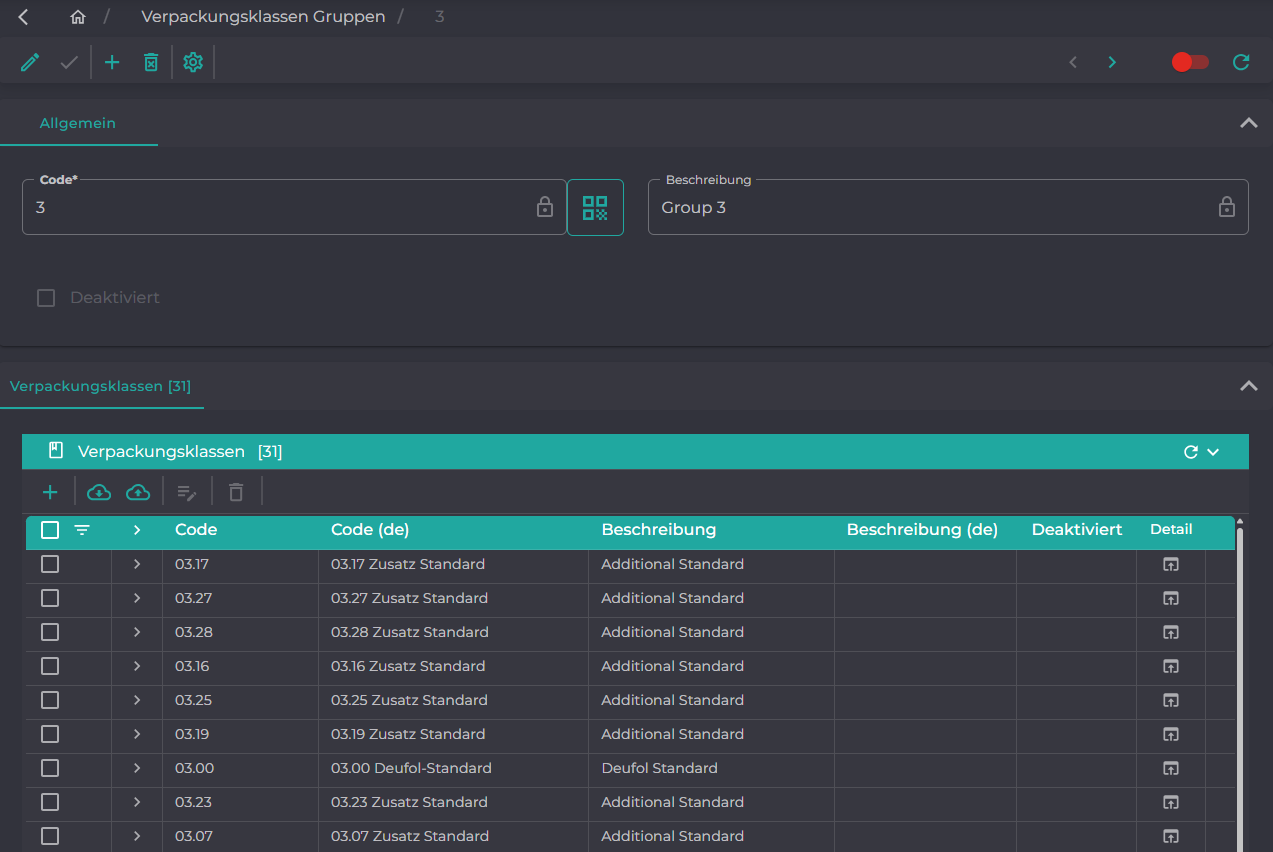Click the refresh icon in top toolbar
This screenshot has height=852, width=1273.
[1241, 62]
